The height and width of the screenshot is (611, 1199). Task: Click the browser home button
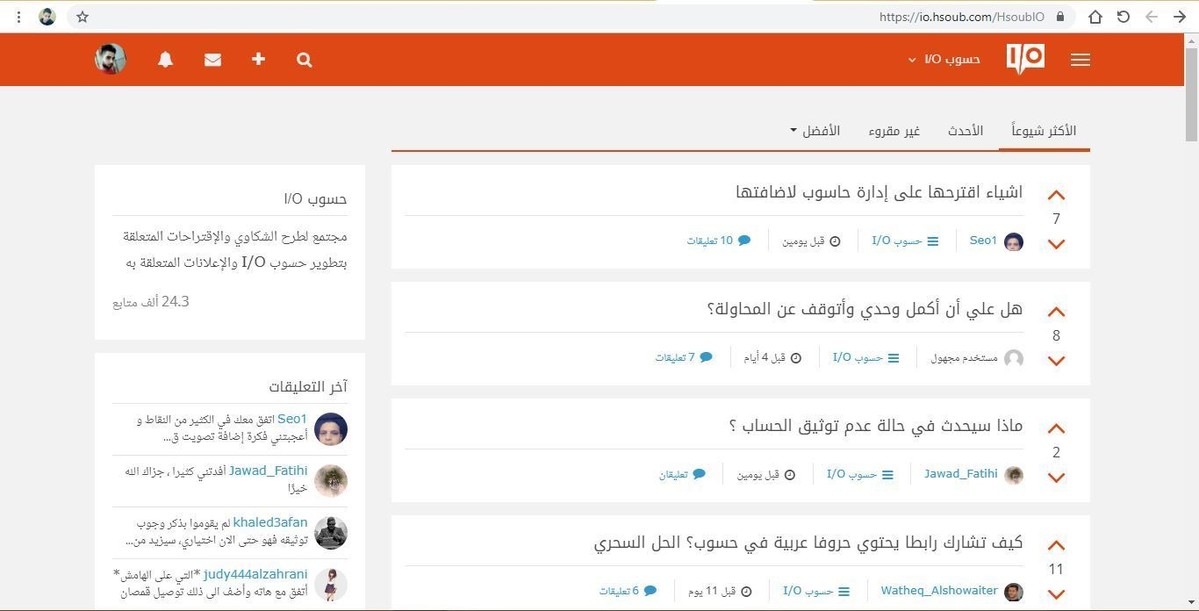tap(1095, 16)
